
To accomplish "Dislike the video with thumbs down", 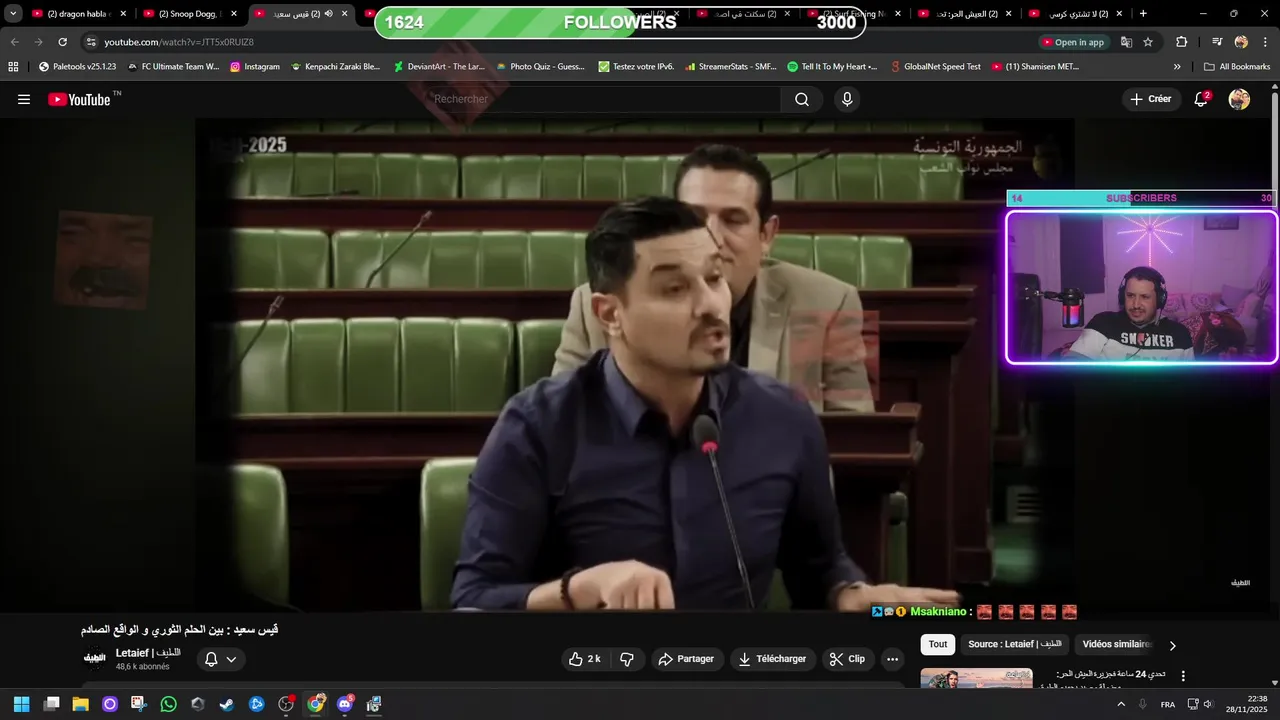I will 627,659.
